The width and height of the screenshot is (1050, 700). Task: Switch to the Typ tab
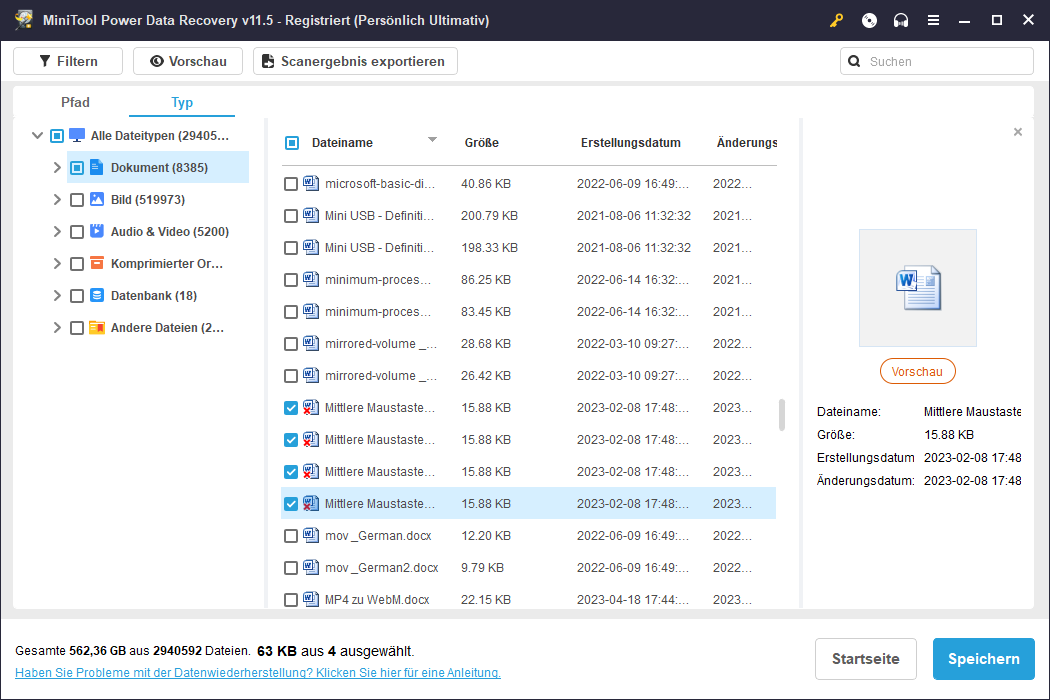point(181,102)
